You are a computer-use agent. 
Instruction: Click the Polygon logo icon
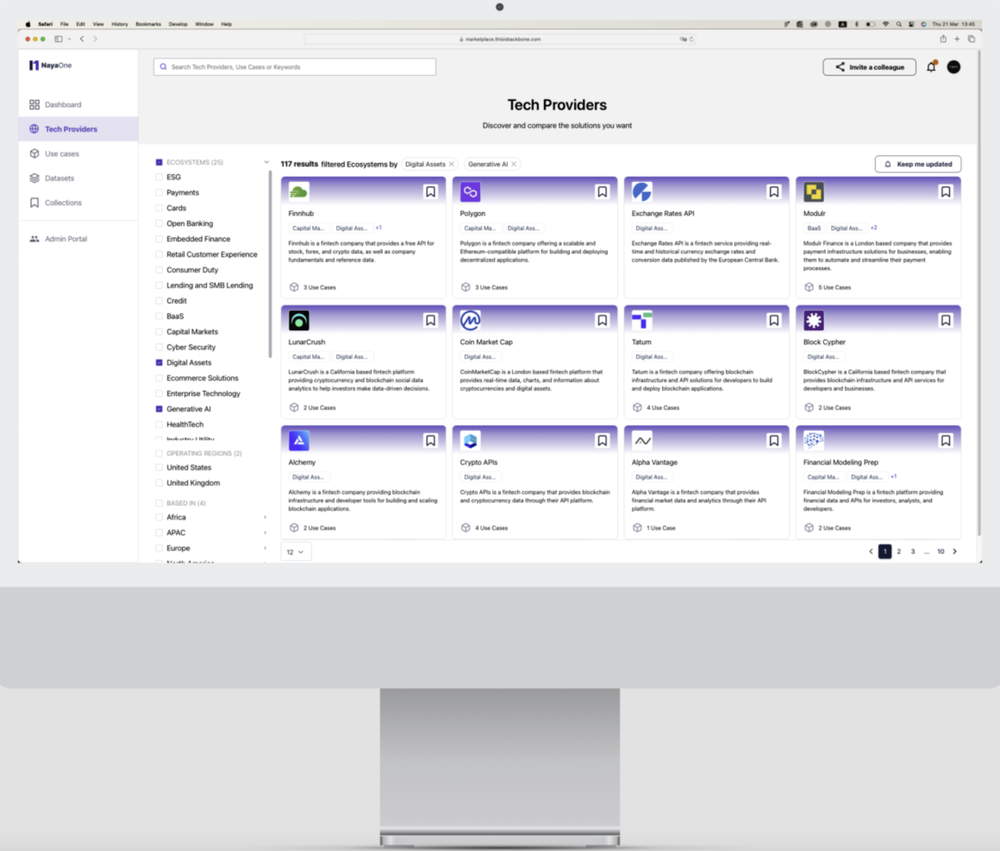pyautogui.click(x=470, y=191)
